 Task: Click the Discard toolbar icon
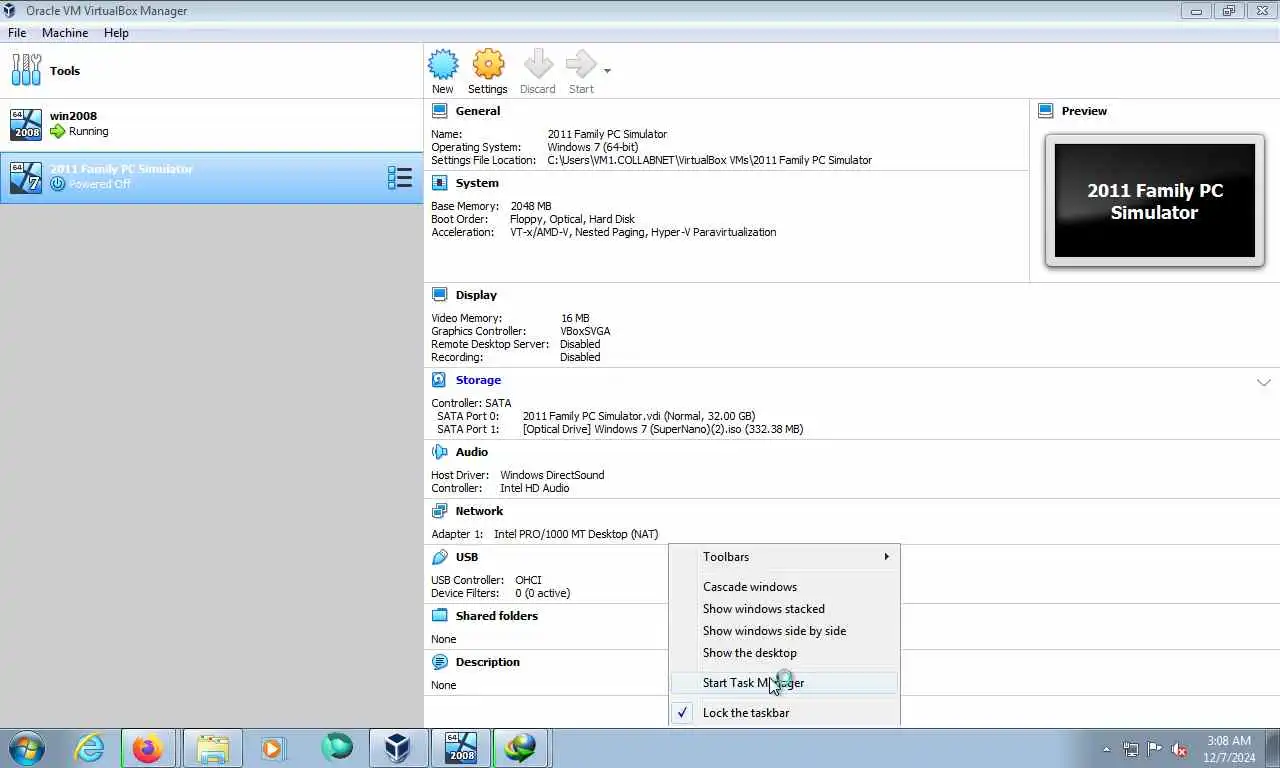click(538, 65)
